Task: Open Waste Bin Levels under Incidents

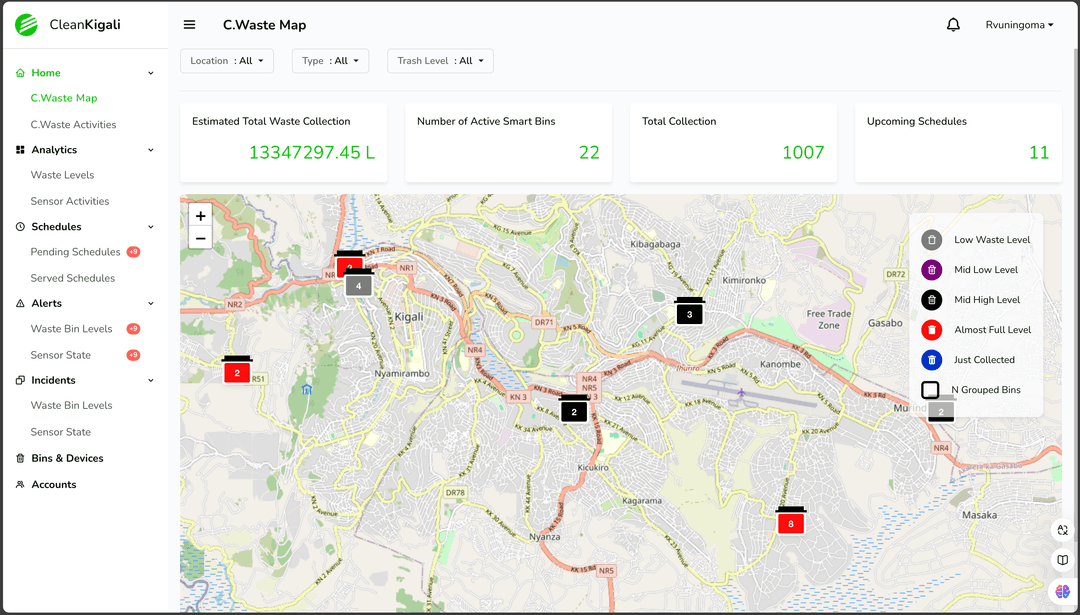Action: [71, 406]
